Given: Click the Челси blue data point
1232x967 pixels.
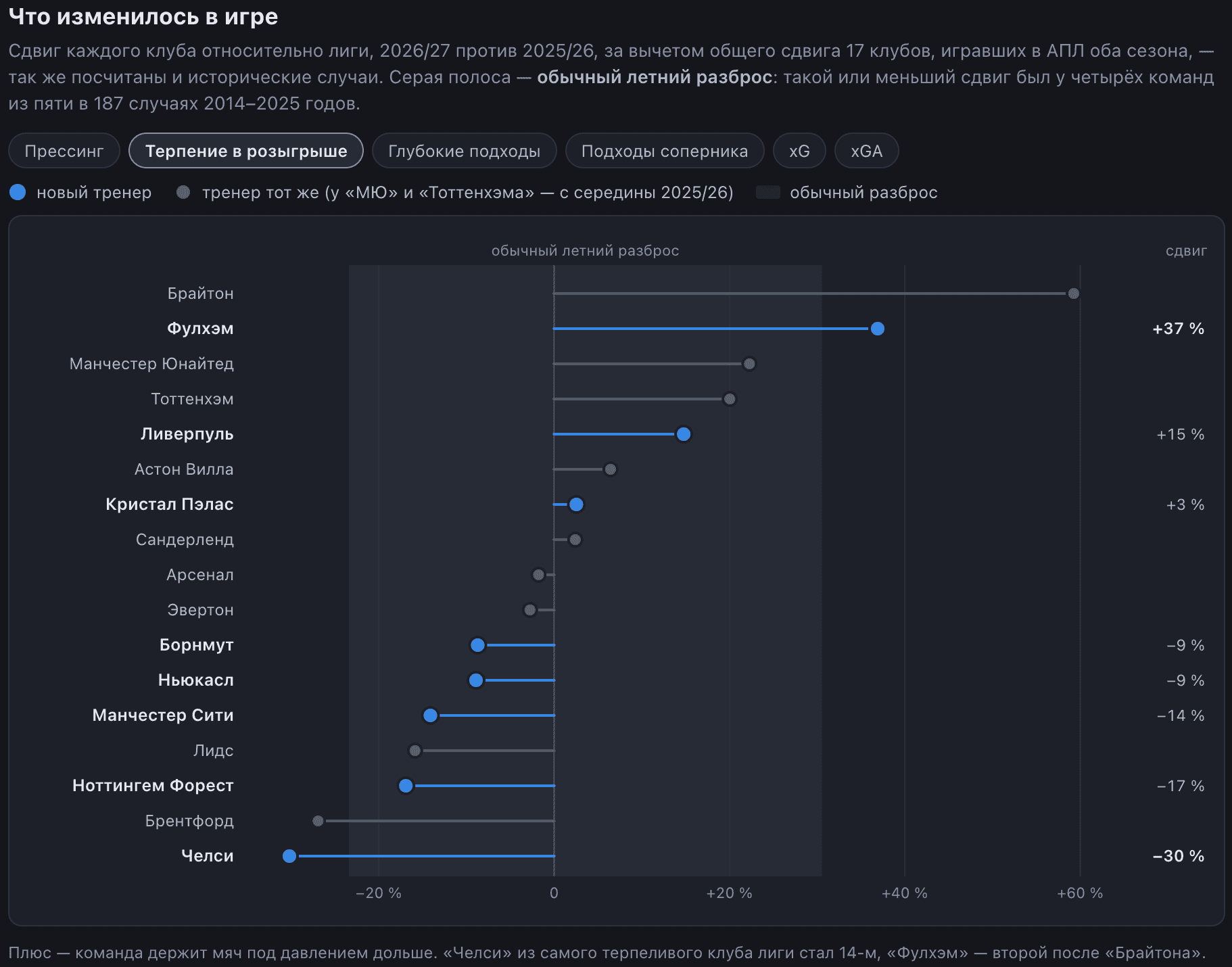Looking at the screenshot, I should (x=289, y=856).
